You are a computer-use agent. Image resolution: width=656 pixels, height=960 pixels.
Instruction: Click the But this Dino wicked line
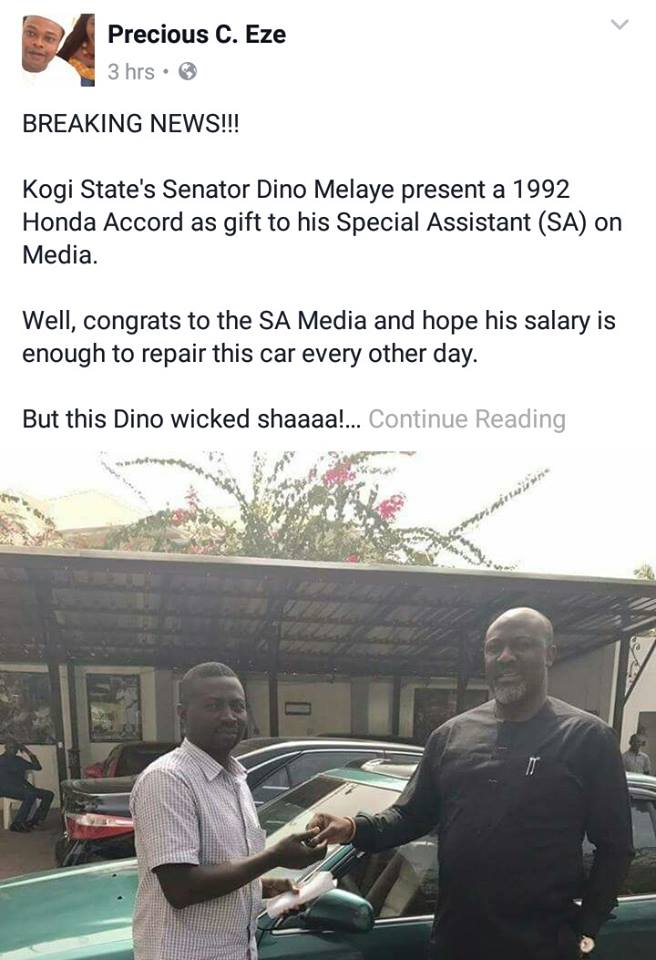click(192, 419)
